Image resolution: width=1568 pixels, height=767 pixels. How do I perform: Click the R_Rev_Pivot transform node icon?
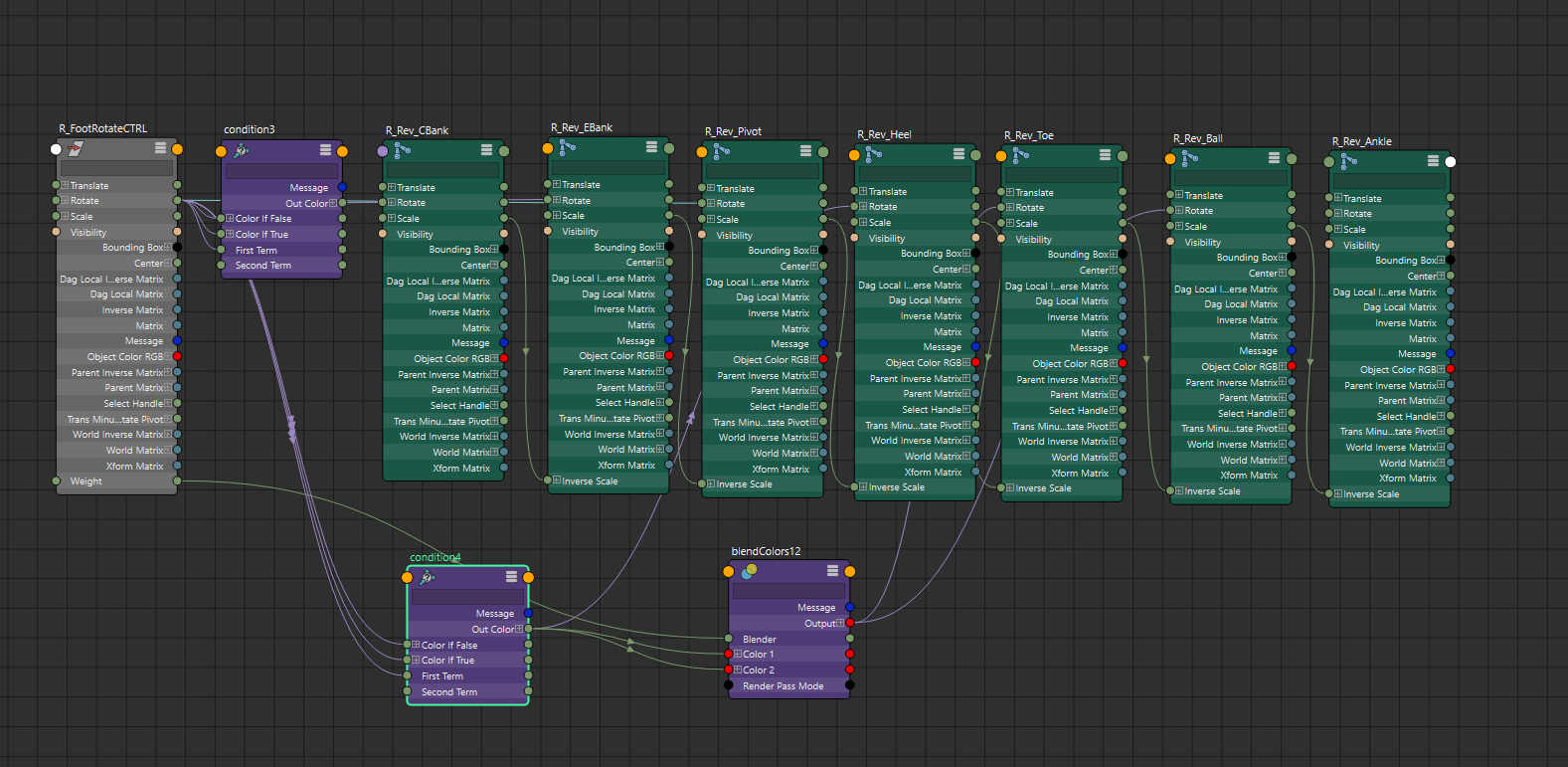coord(722,151)
